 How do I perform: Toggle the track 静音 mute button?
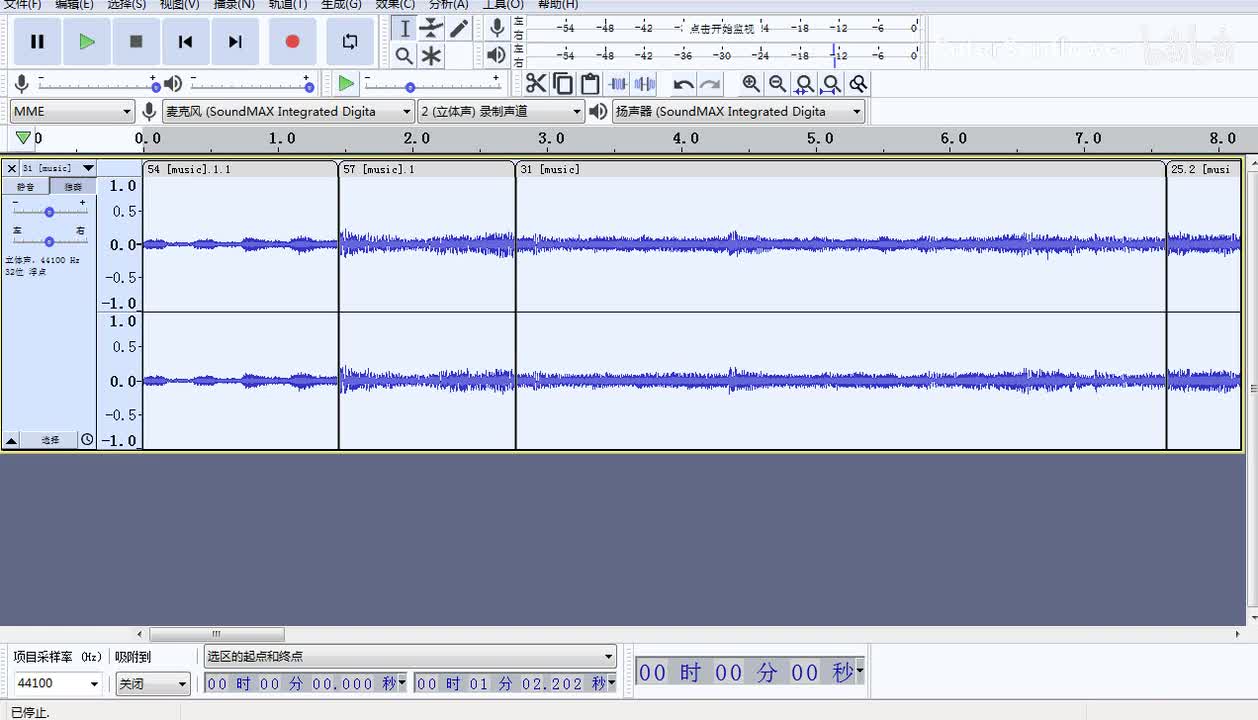click(26, 187)
